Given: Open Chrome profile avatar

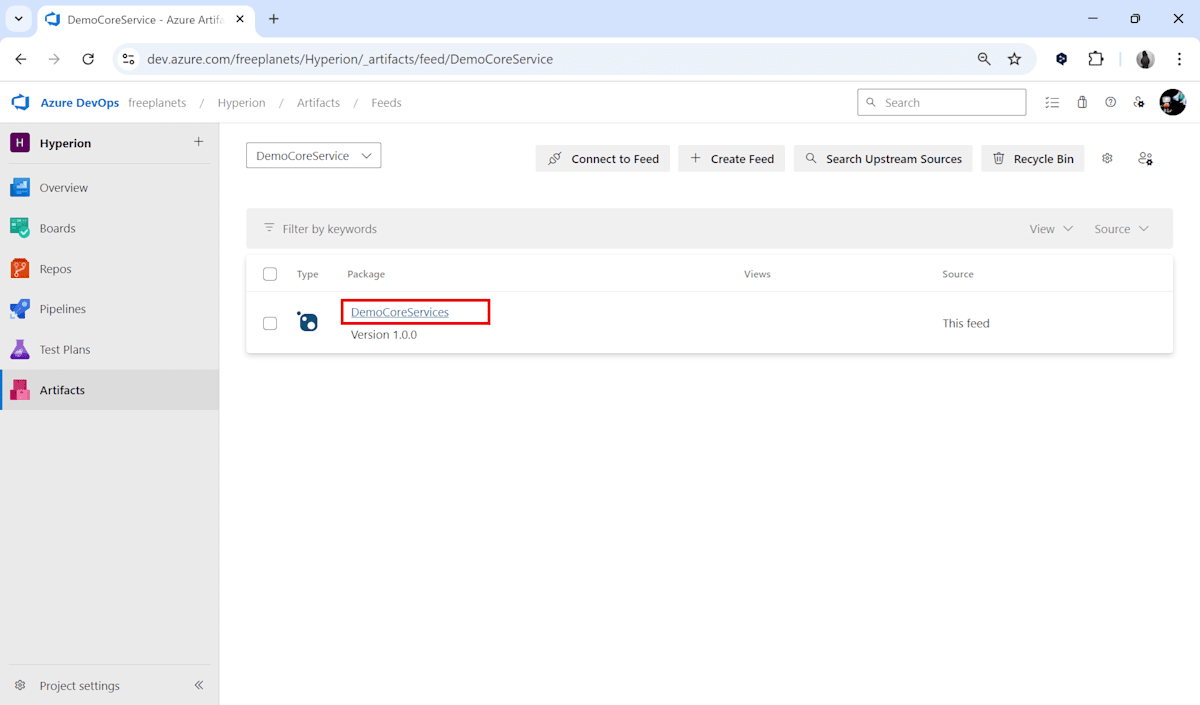Looking at the screenshot, I should 1146,59.
